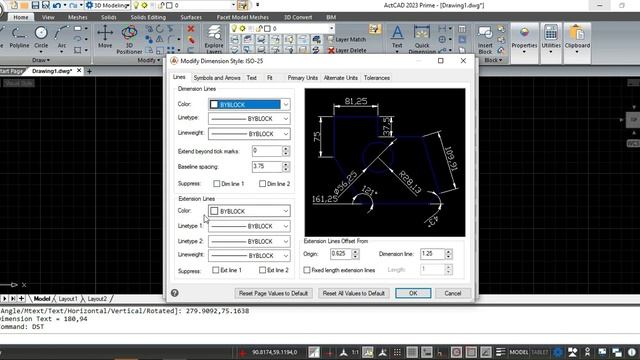This screenshot has width=640, height=360.
Task: Open Extension Lines Linetype 2 dropdown
Action: [x=249, y=241]
